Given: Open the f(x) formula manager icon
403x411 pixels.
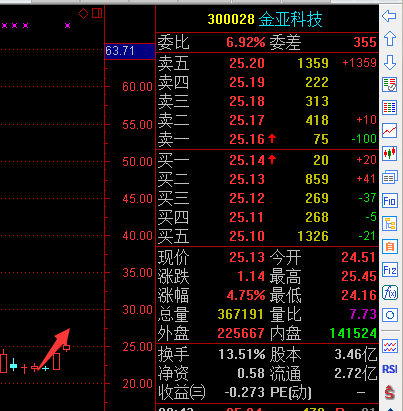Looking at the screenshot, I should [389, 293].
